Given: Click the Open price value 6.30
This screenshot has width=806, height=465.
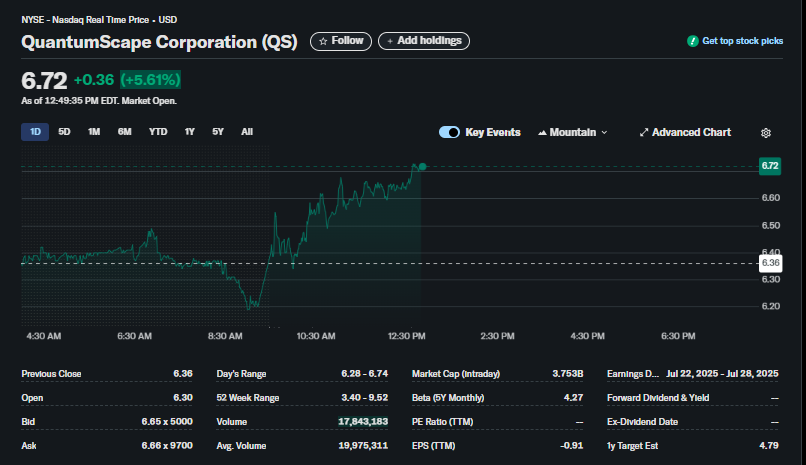Looking at the screenshot, I should tap(183, 398).
